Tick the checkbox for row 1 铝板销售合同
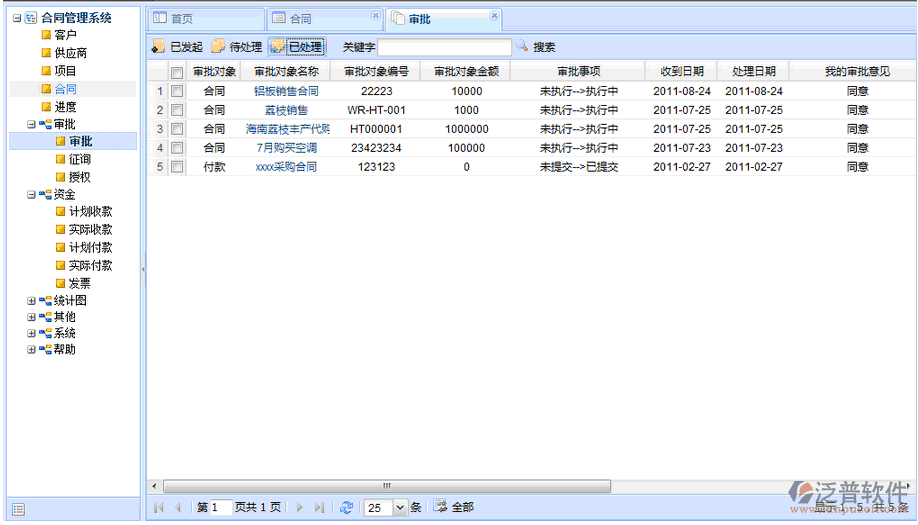This screenshot has height=525, width=918. pos(177,91)
